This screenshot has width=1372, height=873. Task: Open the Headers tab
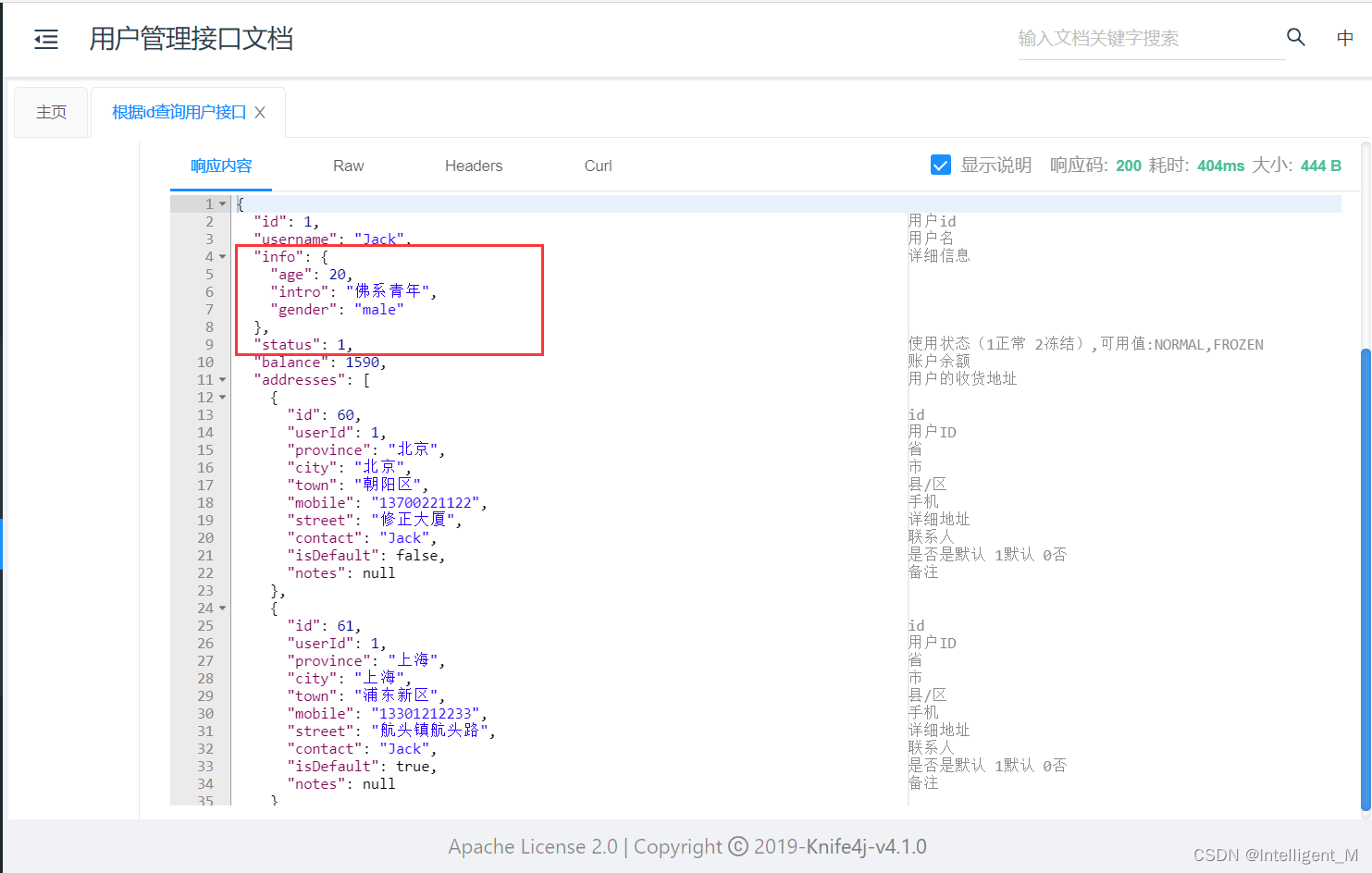pos(474,166)
